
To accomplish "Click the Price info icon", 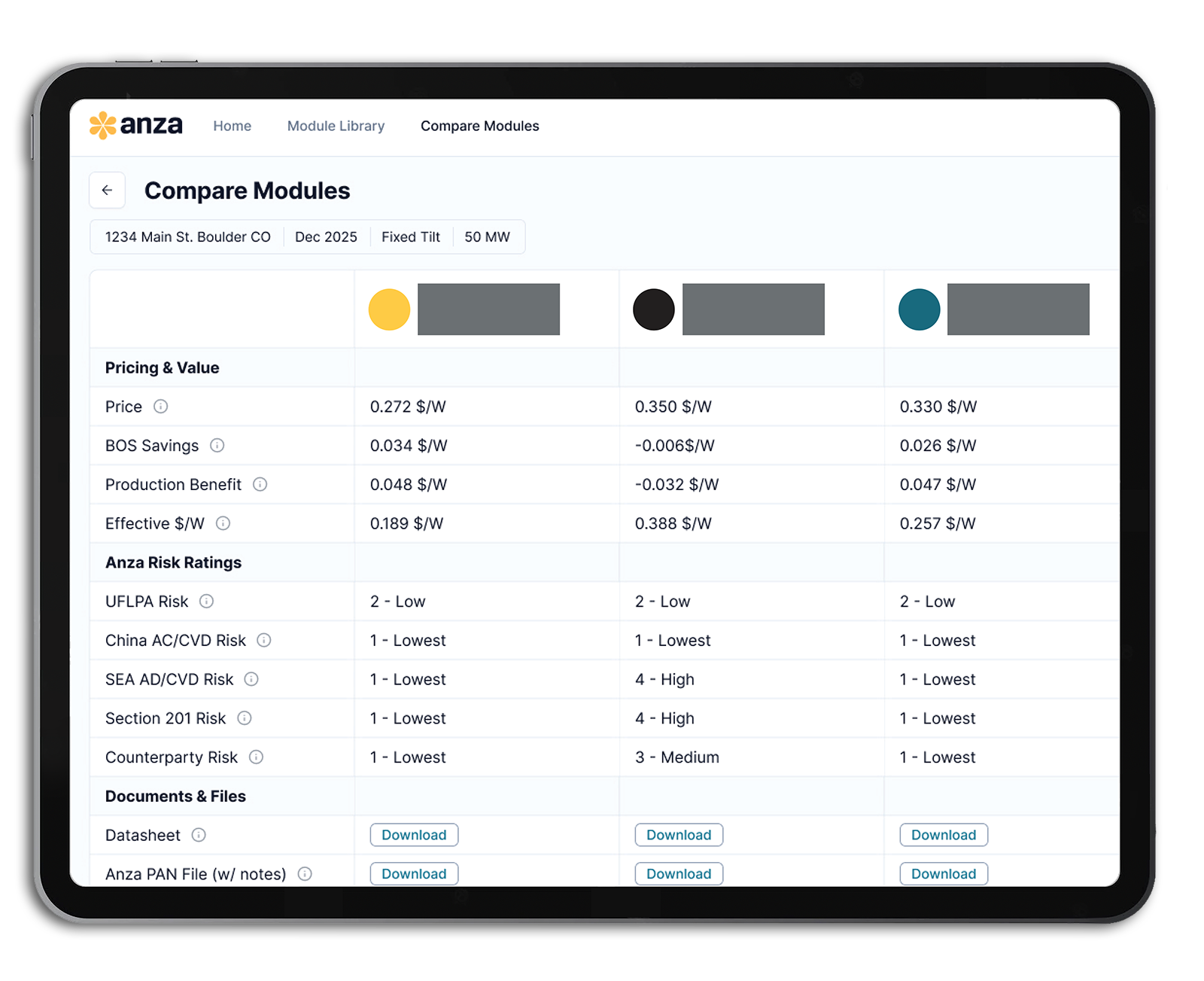I will click(x=162, y=407).
